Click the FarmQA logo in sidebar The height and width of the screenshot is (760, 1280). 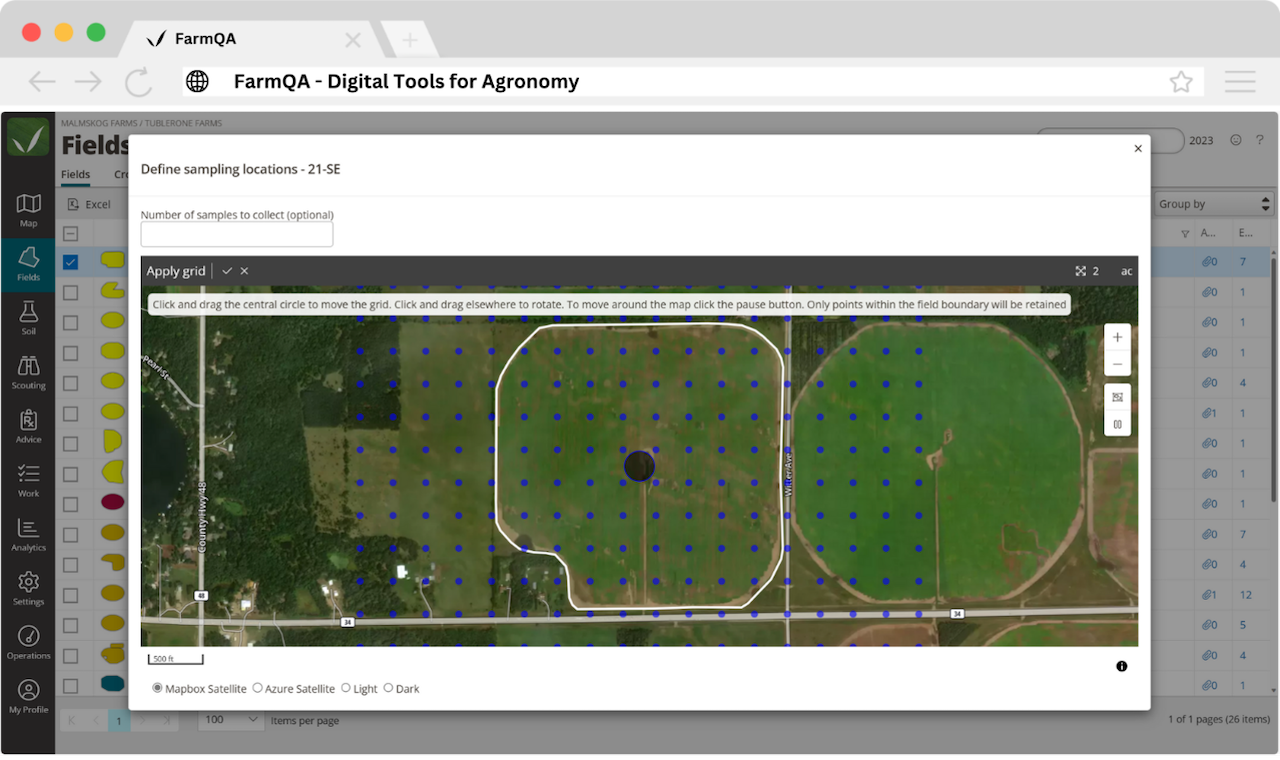(28, 136)
